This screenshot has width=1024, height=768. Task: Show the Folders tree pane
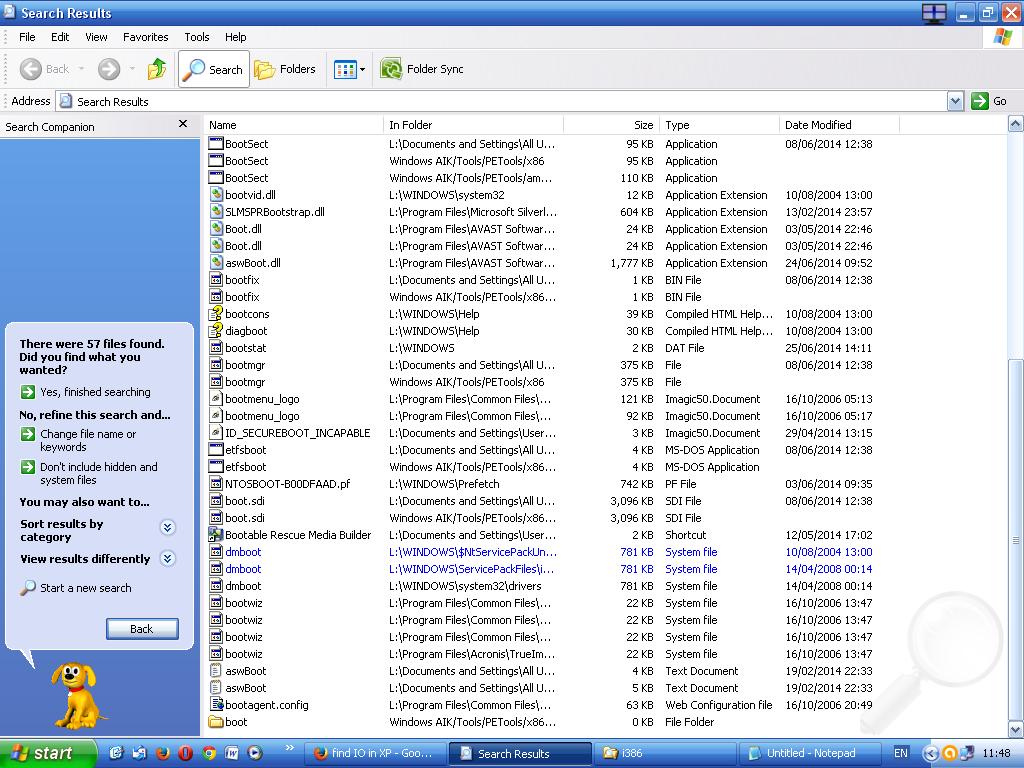coord(285,69)
